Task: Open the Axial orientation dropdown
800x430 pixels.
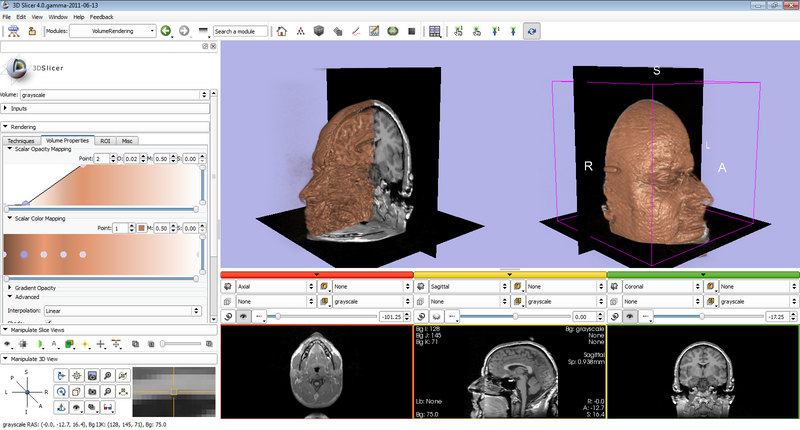Action: (276, 287)
